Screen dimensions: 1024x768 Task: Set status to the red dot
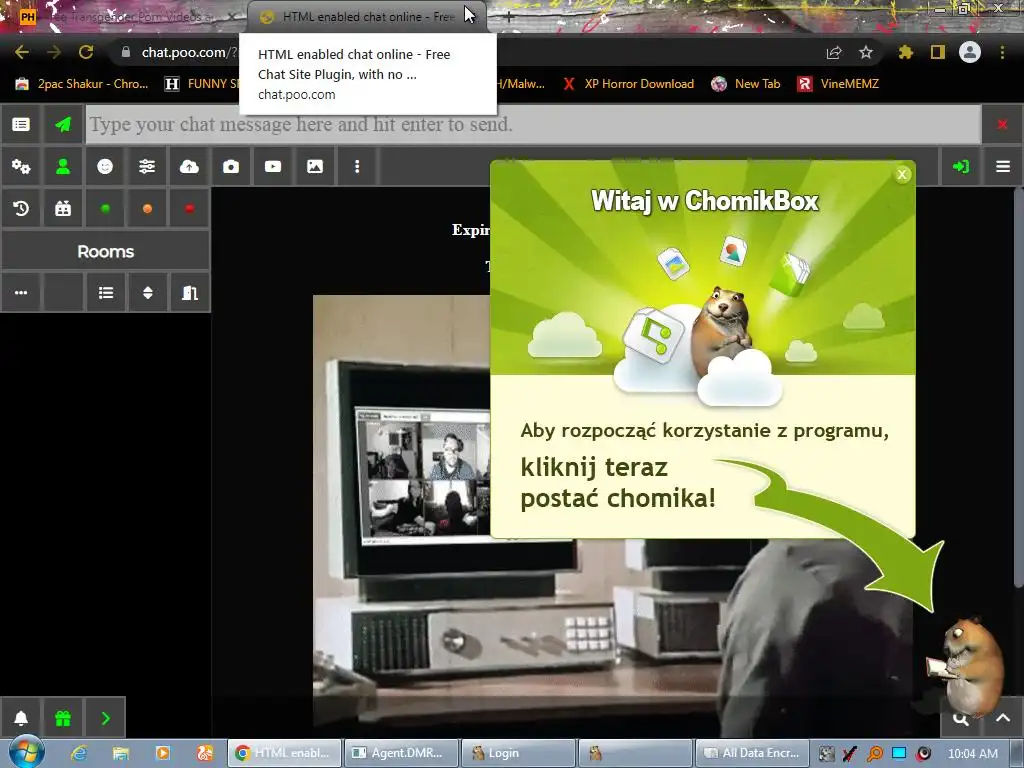coord(189,209)
